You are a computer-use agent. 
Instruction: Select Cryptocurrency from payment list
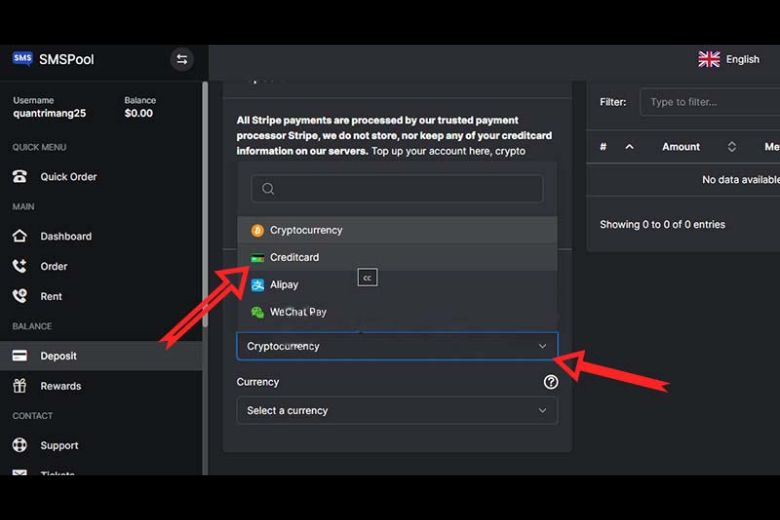[x=306, y=230]
